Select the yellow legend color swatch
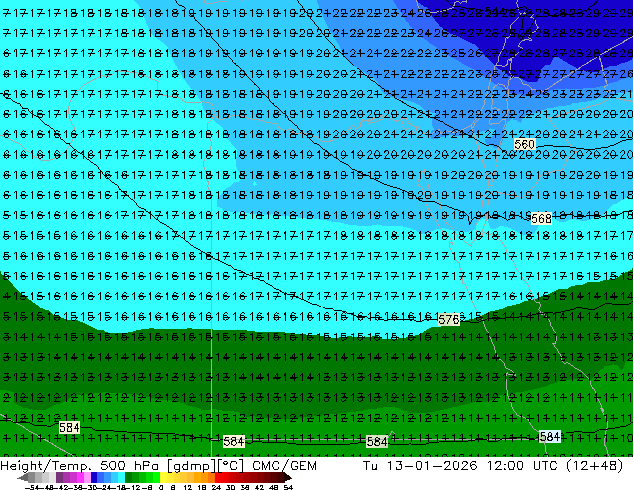 tap(163, 477)
